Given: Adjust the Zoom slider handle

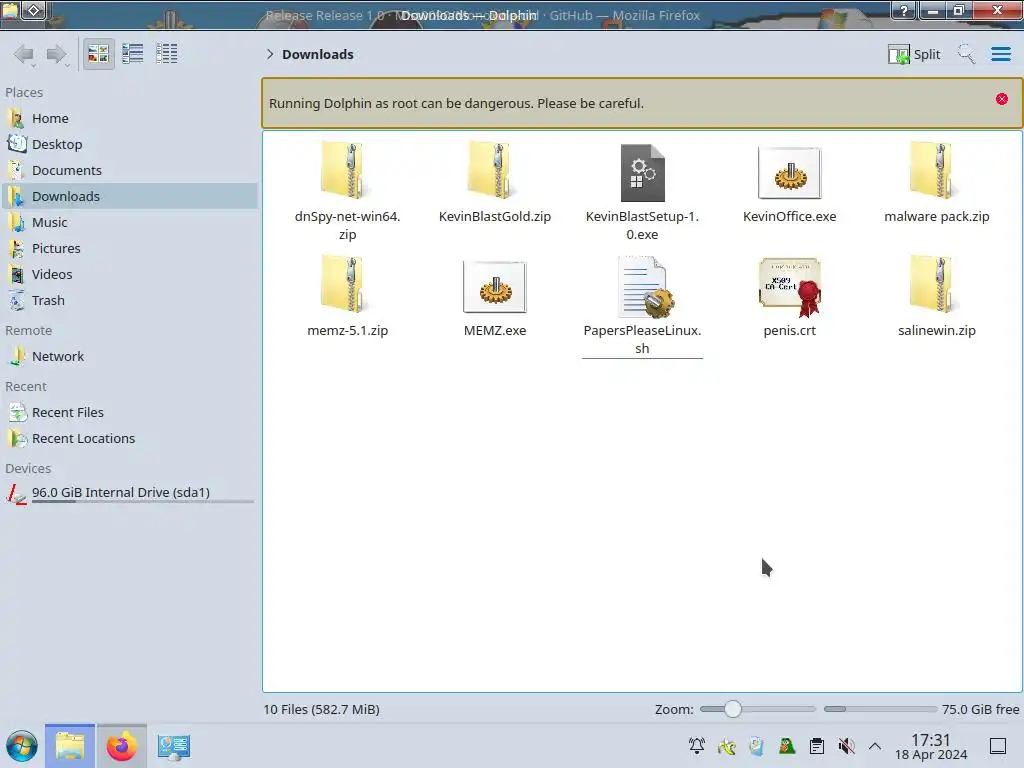Looking at the screenshot, I should point(733,709).
